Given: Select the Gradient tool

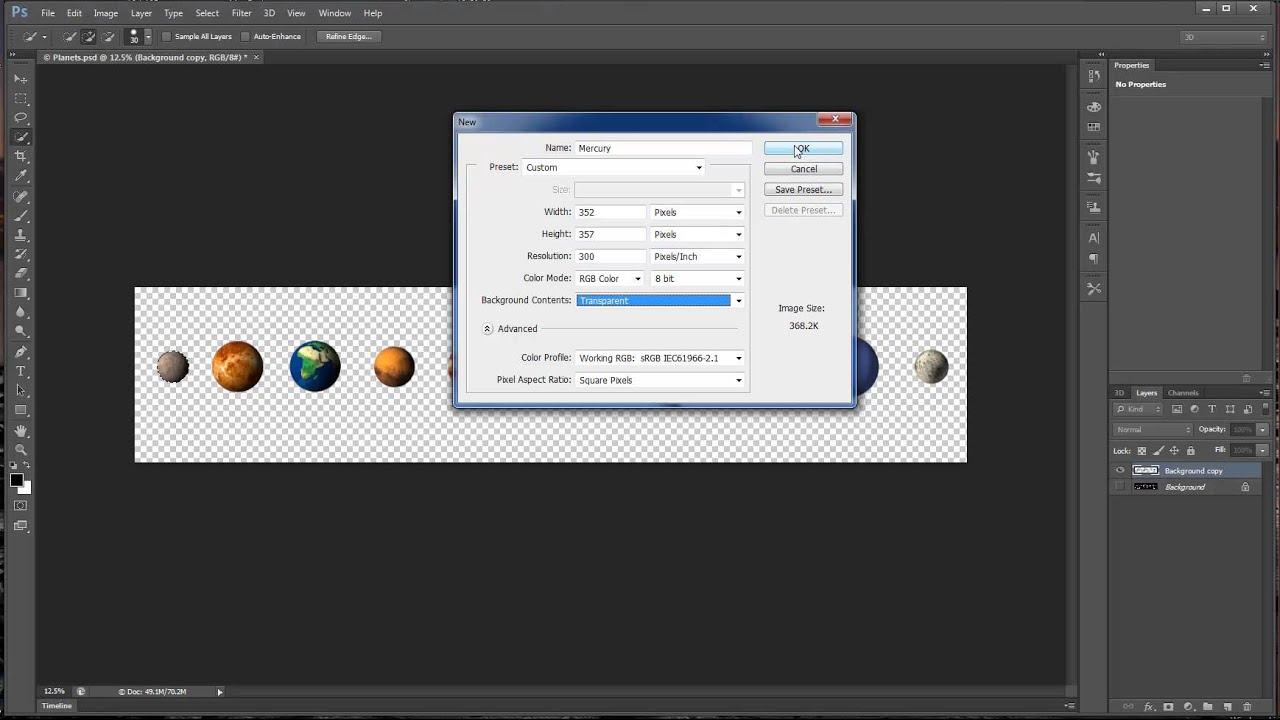Looking at the screenshot, I should tap(21, 293).
